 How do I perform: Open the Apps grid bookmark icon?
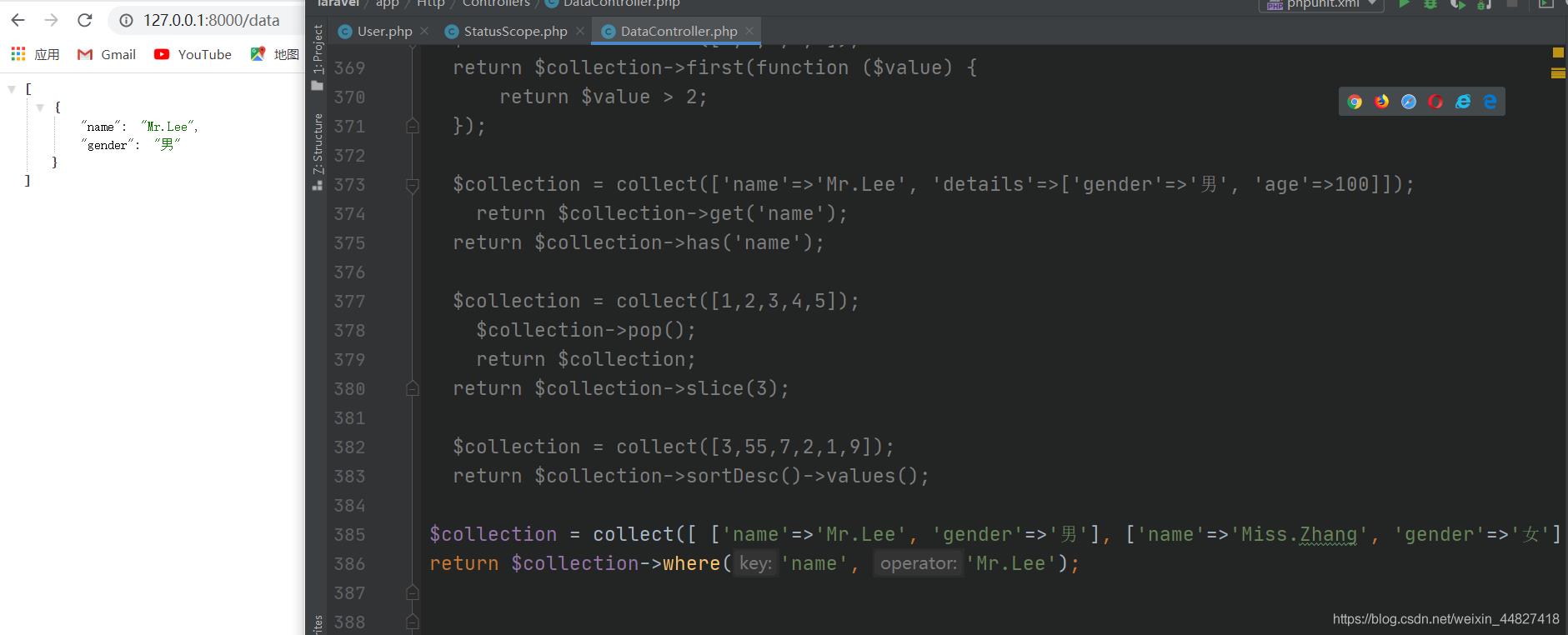[x=18, y=54]
